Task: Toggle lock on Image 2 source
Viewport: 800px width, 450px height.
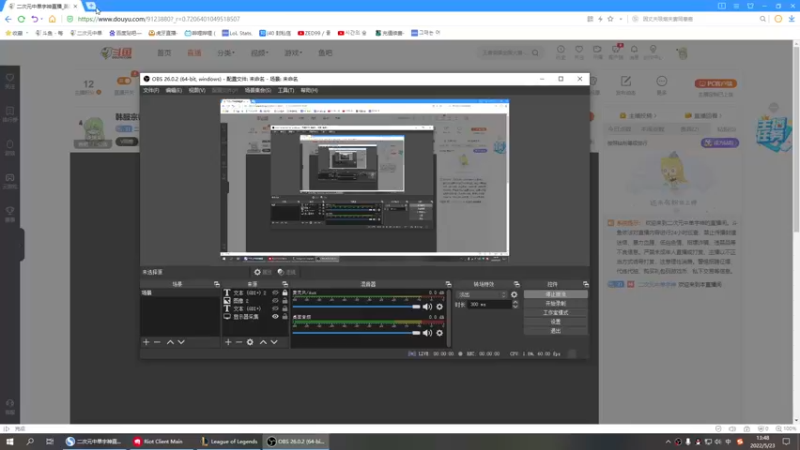Action: pyautogui.click(x=285, y=301)
